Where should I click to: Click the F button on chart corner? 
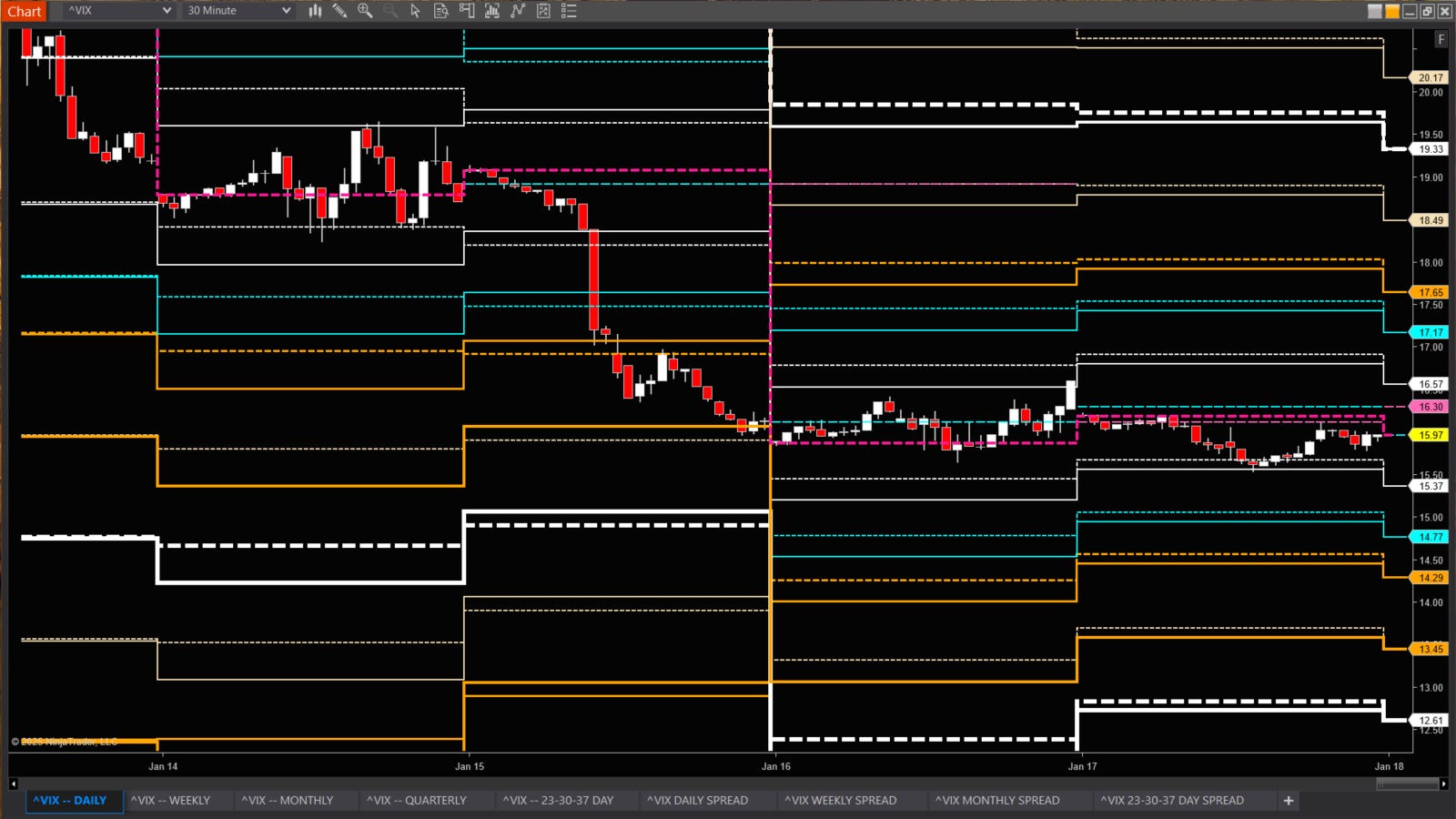point(1441,39)
